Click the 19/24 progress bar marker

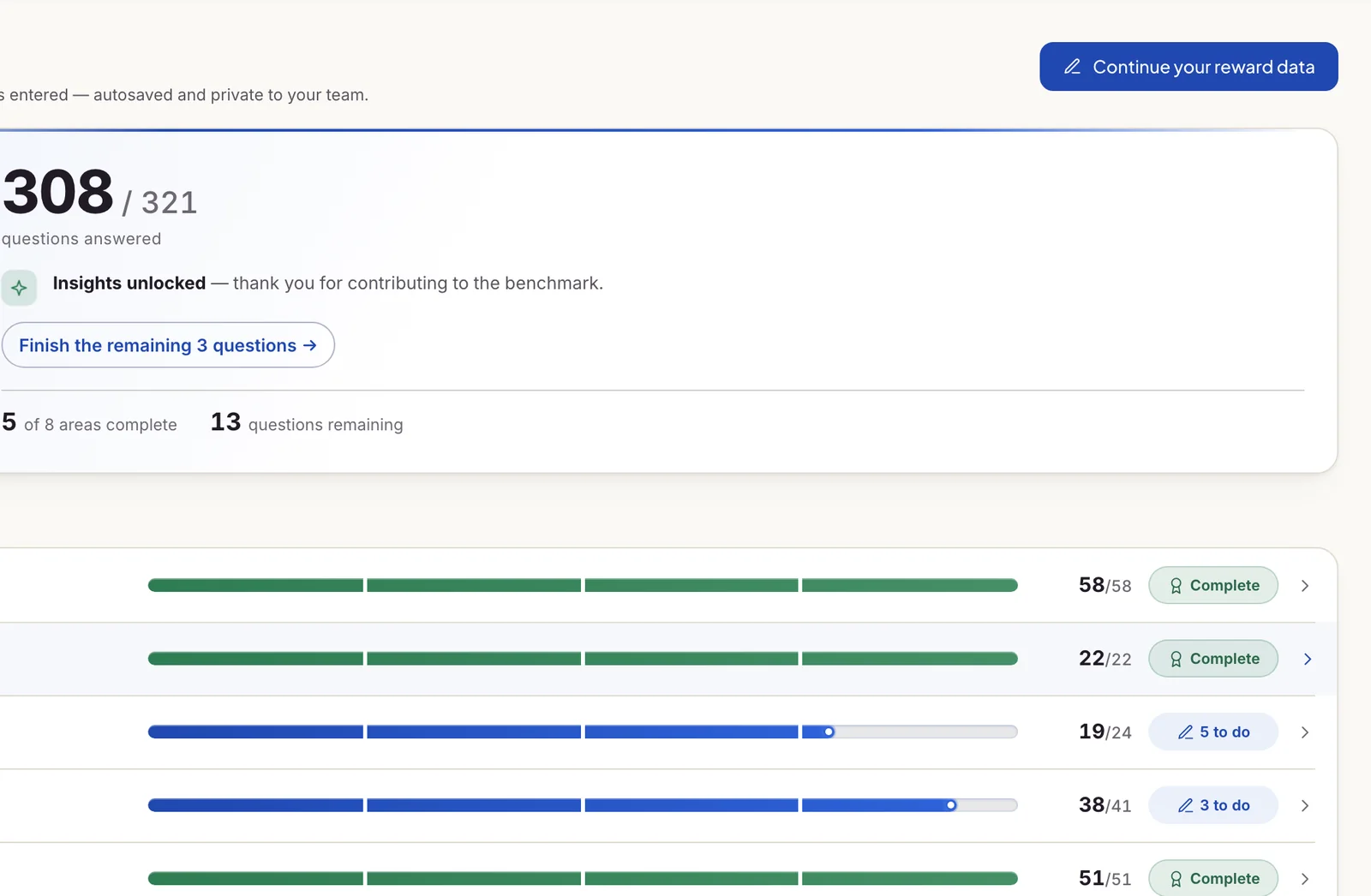coord(829,732)
